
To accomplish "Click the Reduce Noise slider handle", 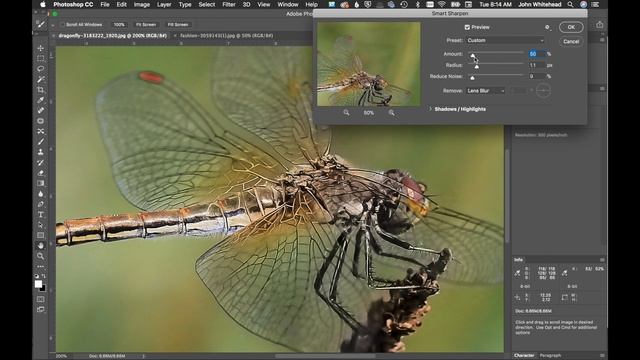I will coord(472,78).
